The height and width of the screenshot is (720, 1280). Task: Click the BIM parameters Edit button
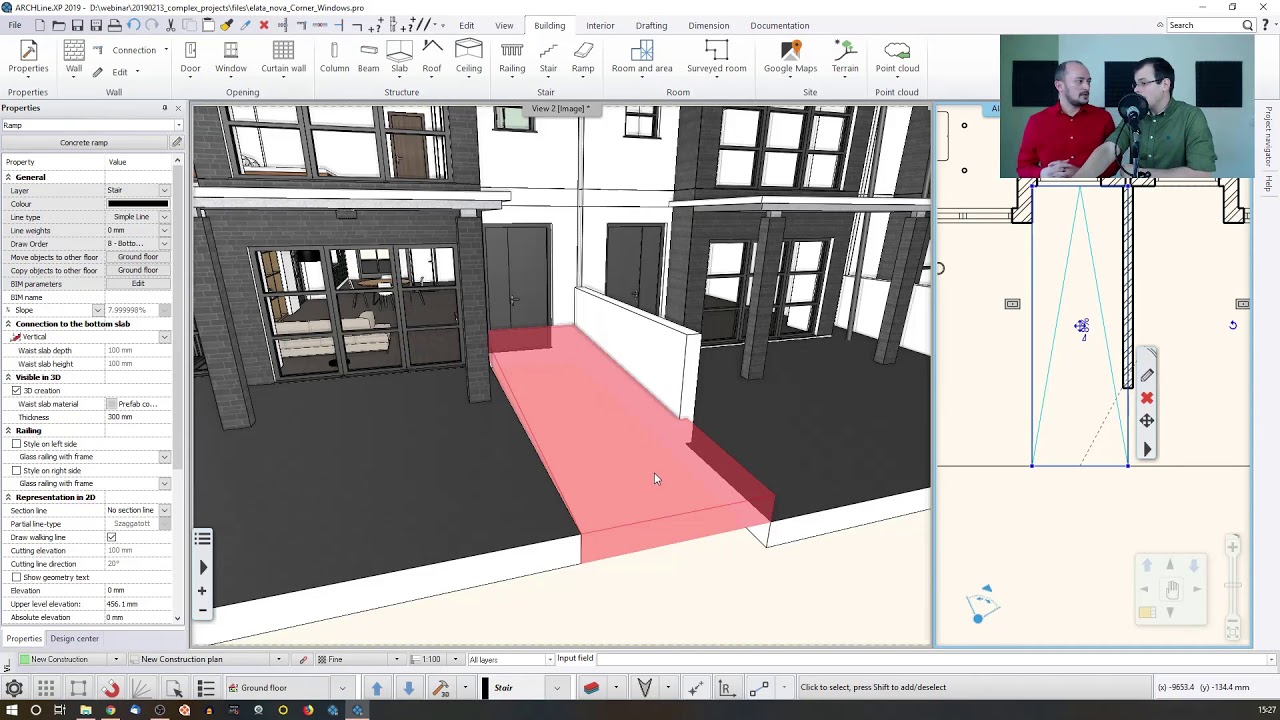click(138, 284)
